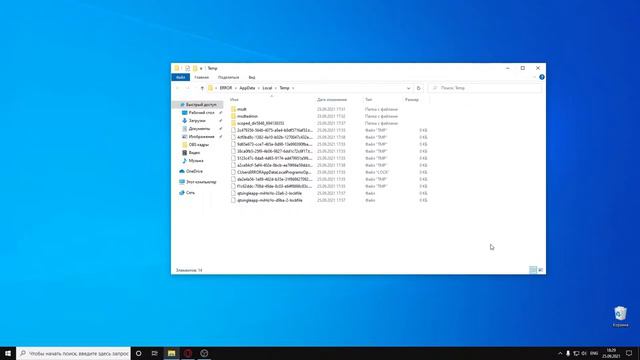The width and height of the screenshot is (640, 360).
Task: Open the Recycle Bin on the desktop
Action: pos(620,316)
